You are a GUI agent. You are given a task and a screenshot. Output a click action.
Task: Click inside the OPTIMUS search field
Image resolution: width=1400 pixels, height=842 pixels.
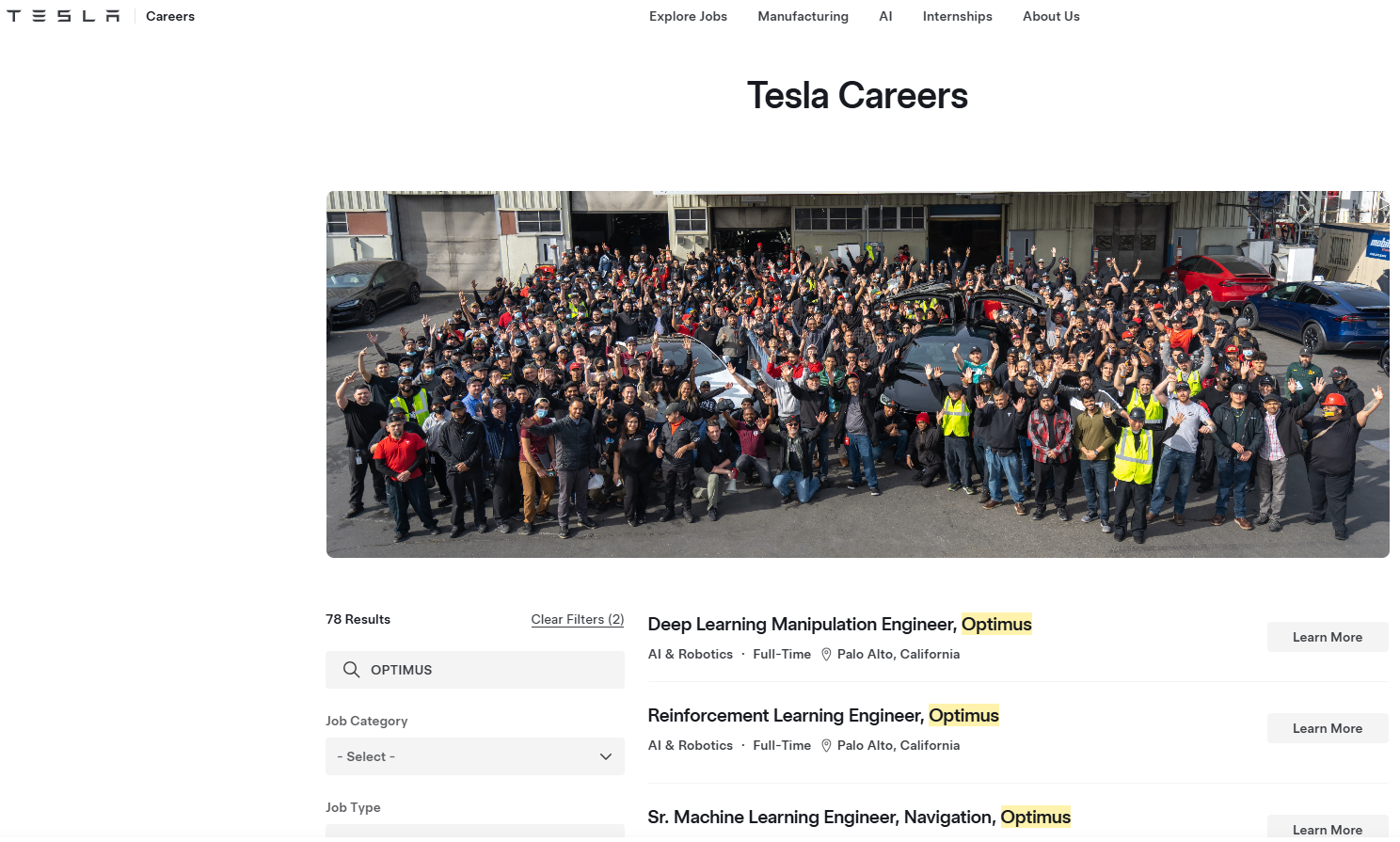pos(489,670)
